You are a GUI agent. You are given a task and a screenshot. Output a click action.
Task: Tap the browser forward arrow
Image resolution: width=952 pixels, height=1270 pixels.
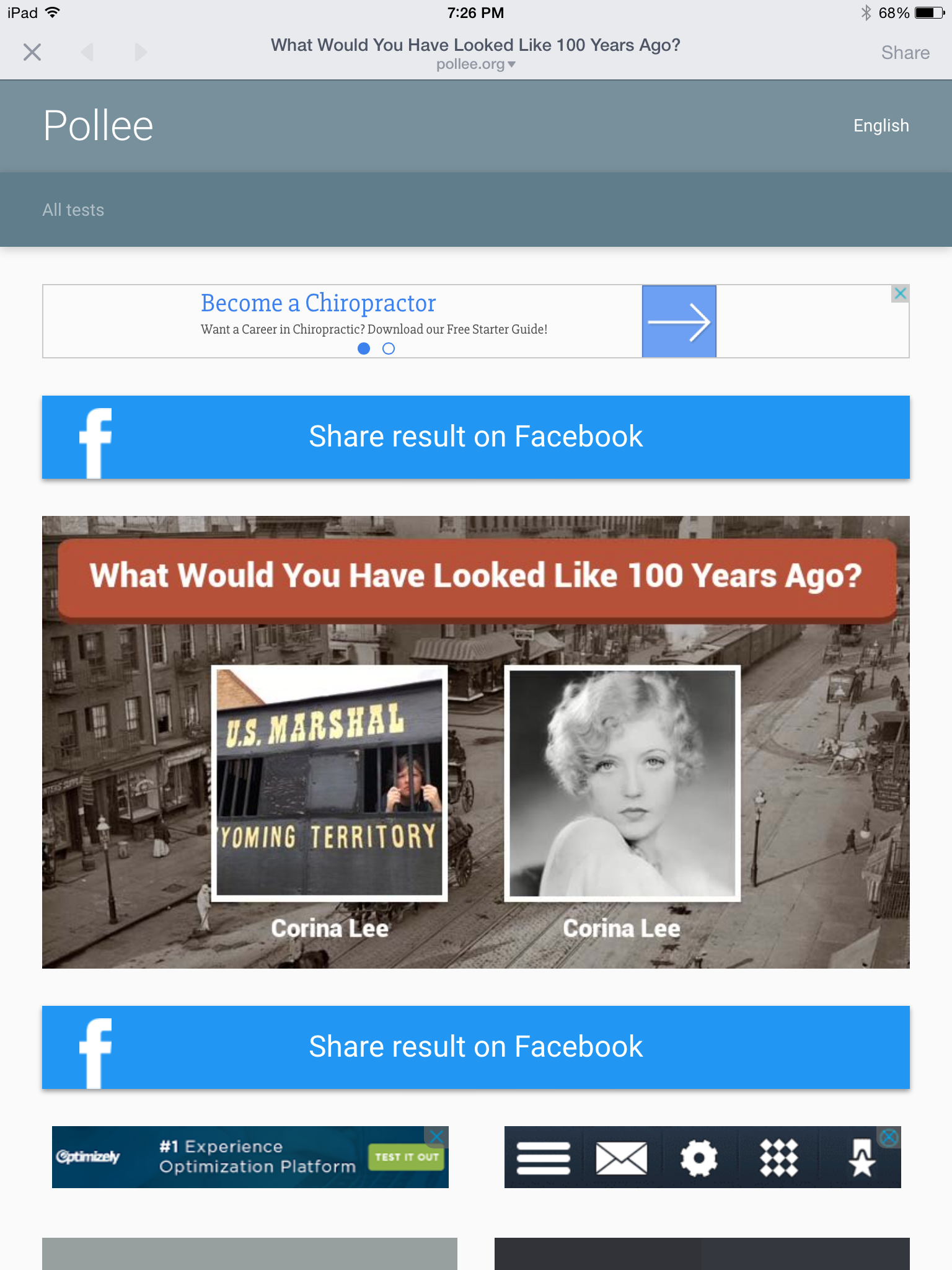[x=141, y=53]
